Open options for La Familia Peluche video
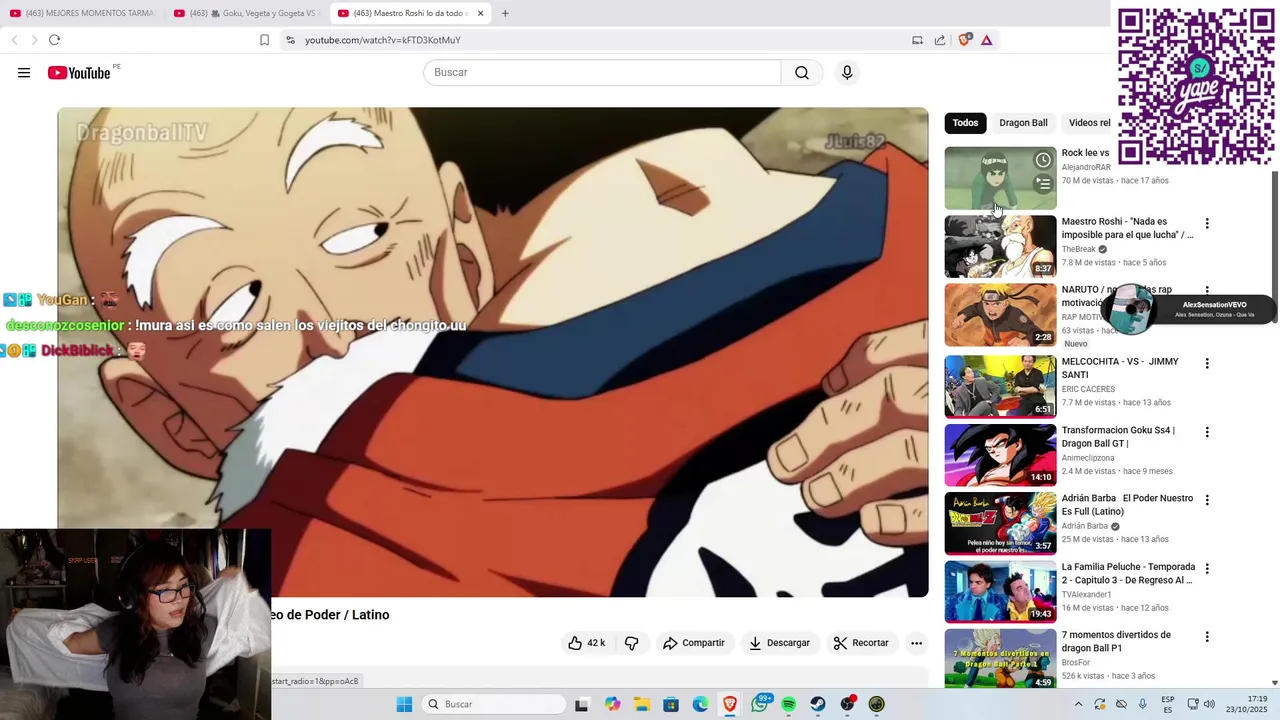 click(1207, 568)
